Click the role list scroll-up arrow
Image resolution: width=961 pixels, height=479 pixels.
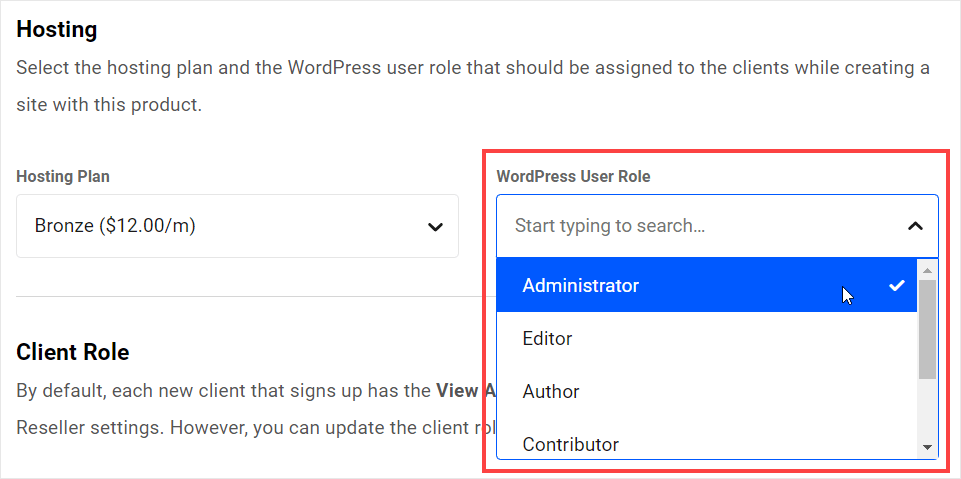pos(927,270)
